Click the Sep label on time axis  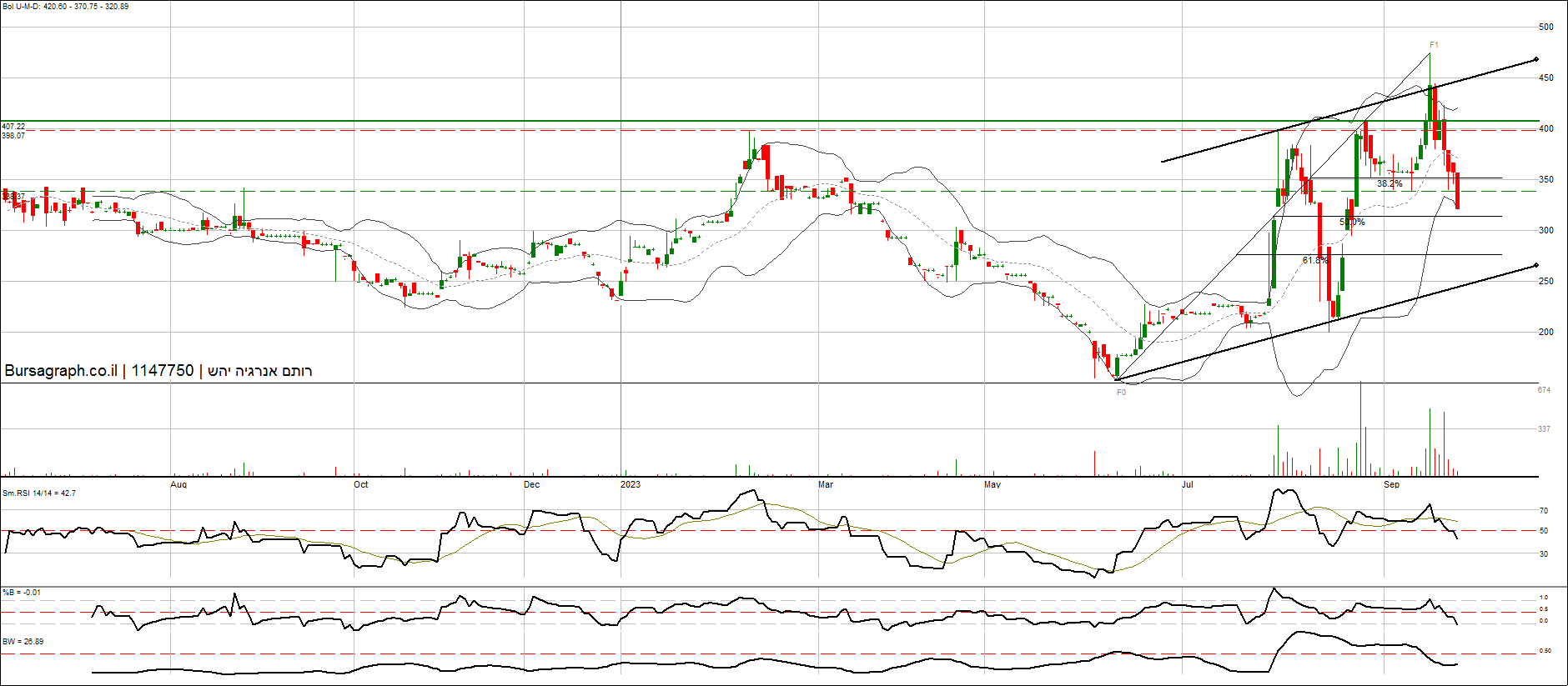[x=1391, y=484]
